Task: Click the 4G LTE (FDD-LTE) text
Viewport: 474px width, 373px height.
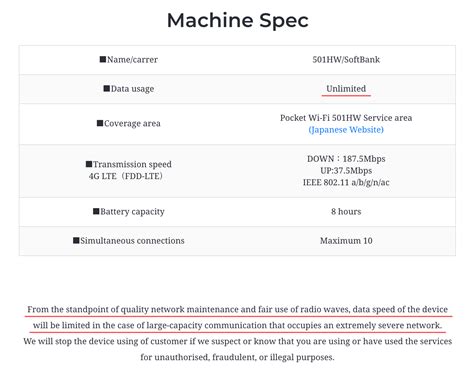Action: tap(126, 176)
